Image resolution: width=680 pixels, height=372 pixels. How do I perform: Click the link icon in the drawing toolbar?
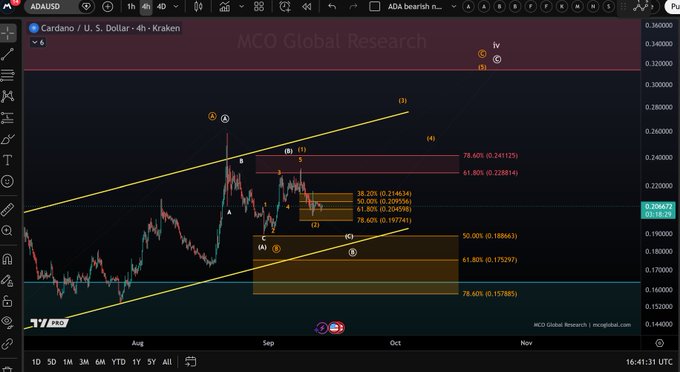[7, 344]
